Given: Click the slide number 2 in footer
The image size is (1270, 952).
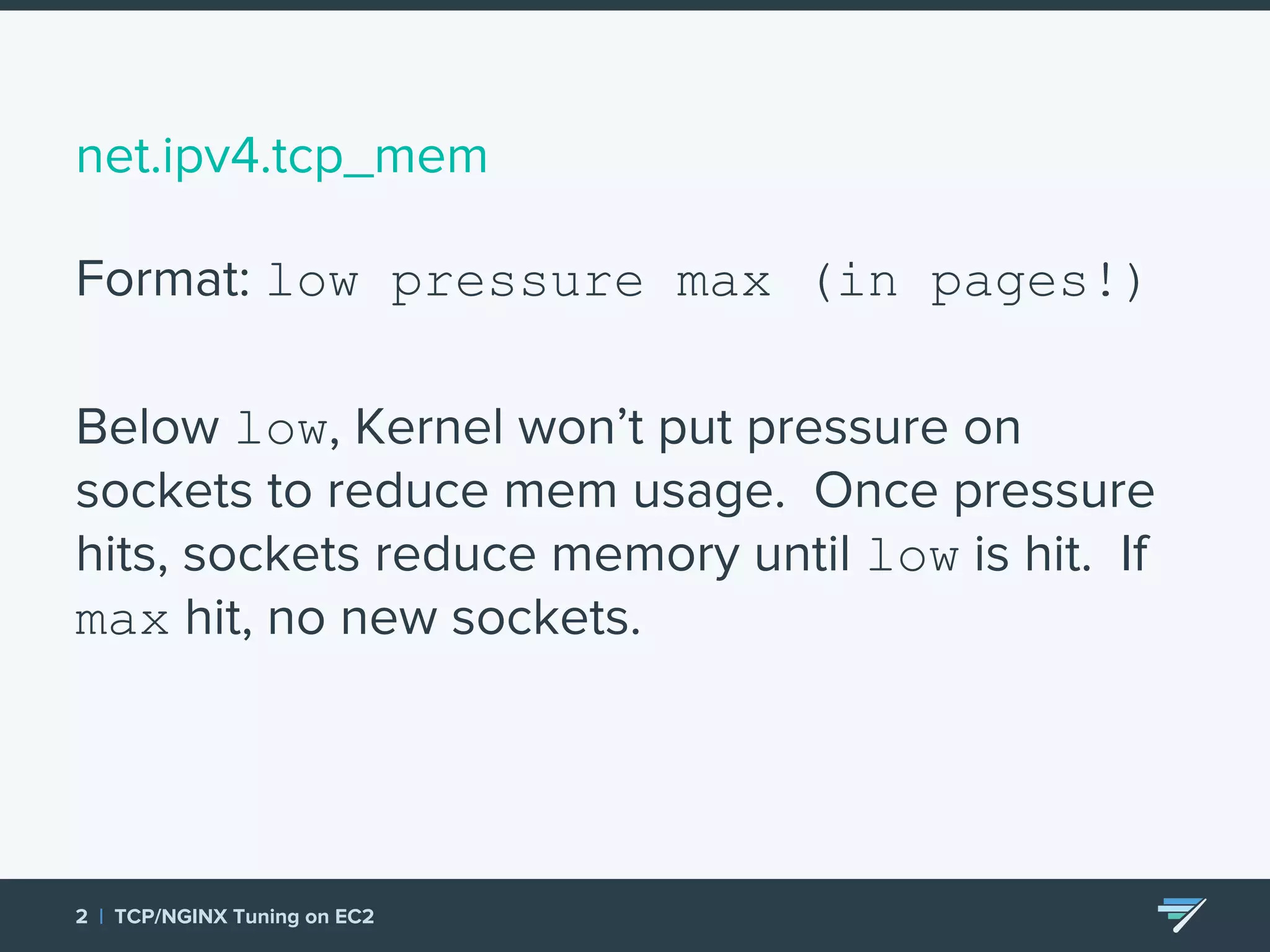Looking at the screenshot, I should (x=81, y=917).
